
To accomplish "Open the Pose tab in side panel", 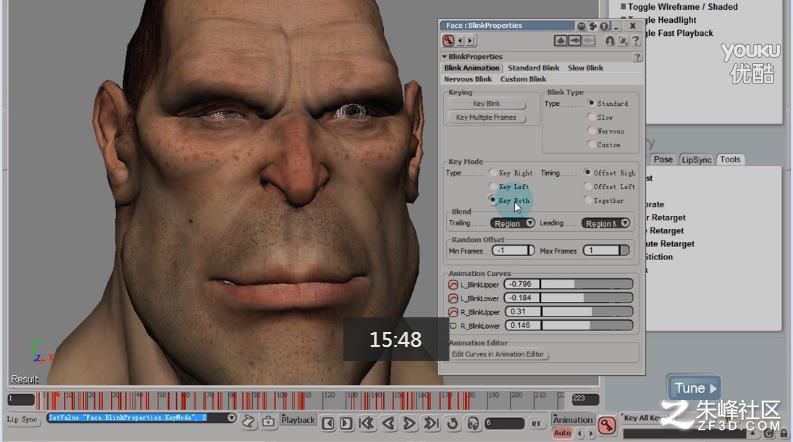I will coord(663,159).
